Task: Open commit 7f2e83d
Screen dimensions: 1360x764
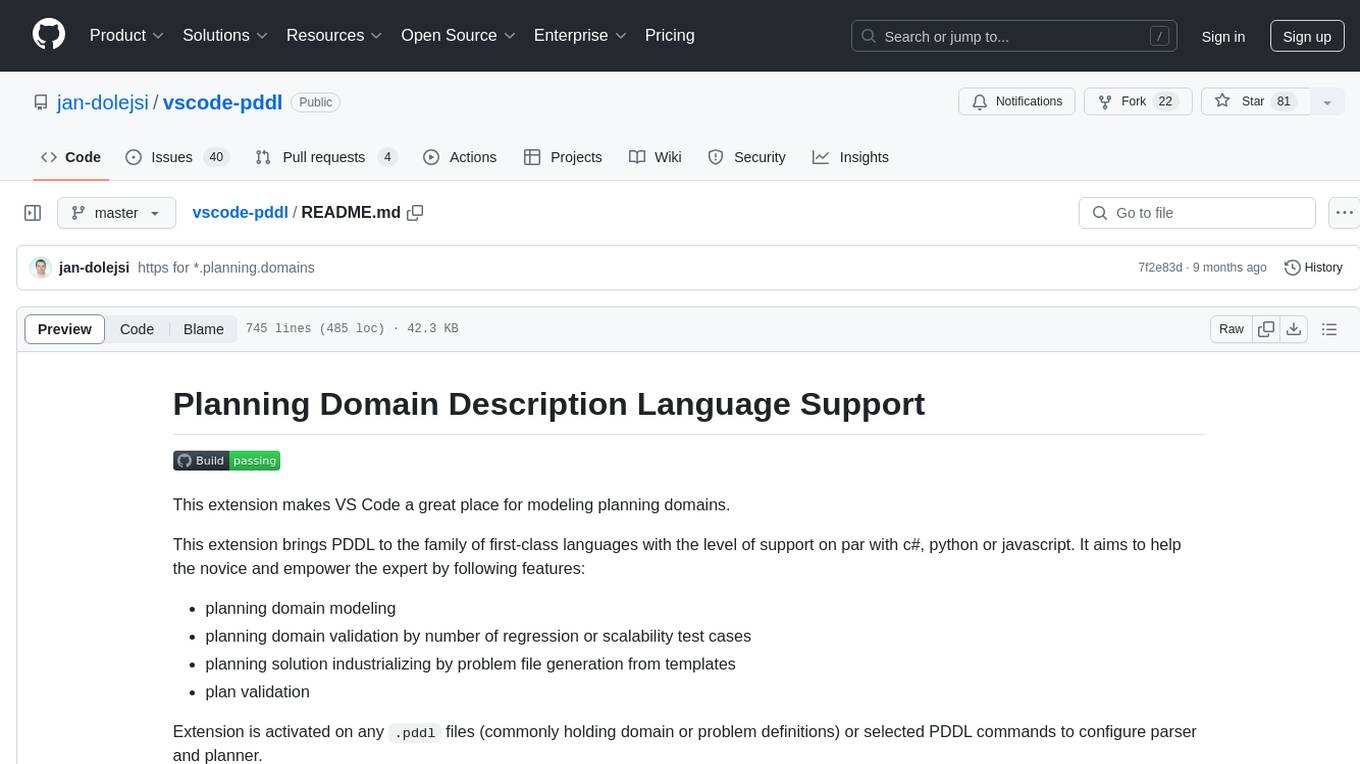Action: coord(1160,267)
